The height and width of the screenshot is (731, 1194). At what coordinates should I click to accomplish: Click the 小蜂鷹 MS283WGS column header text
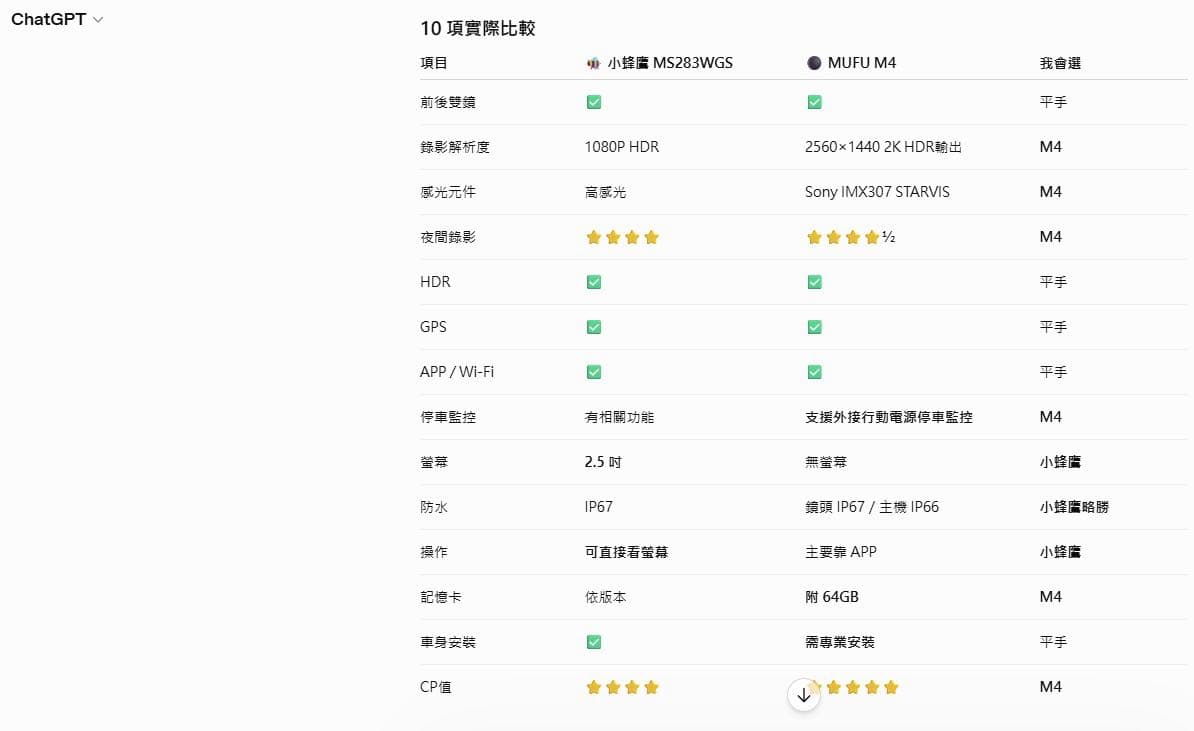pyautogui.click(x=670, y=63)
